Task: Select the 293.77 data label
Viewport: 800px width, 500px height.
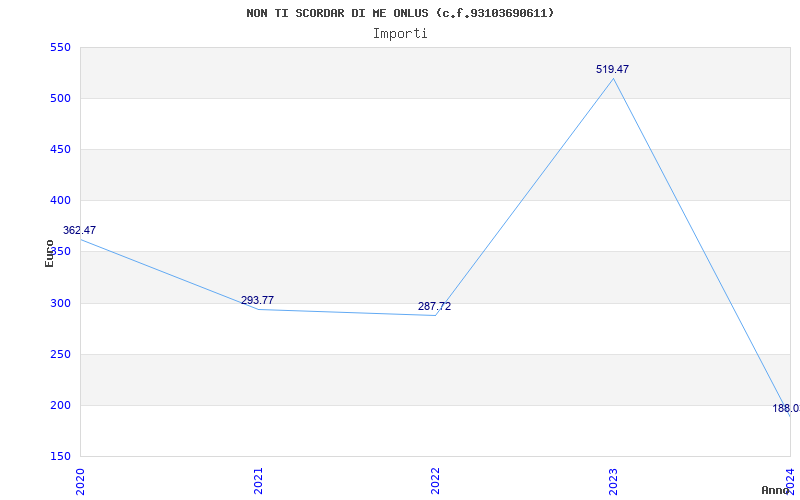Action: [x=257, y=300]
